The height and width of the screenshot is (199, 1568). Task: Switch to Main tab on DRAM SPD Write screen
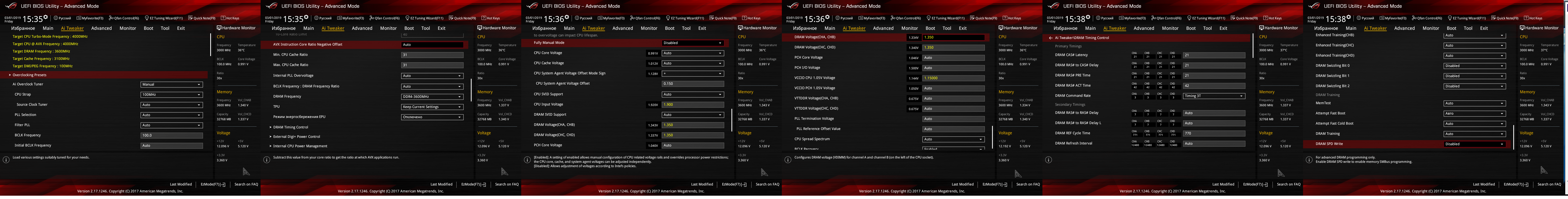[x=1351, y=28]
